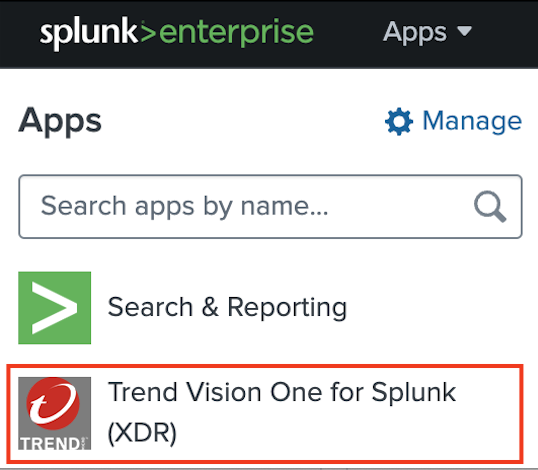The image size is (538, 470).
Task: Open the Search & Reporting app
Action: pyautogui.click(x=227, y=307)
